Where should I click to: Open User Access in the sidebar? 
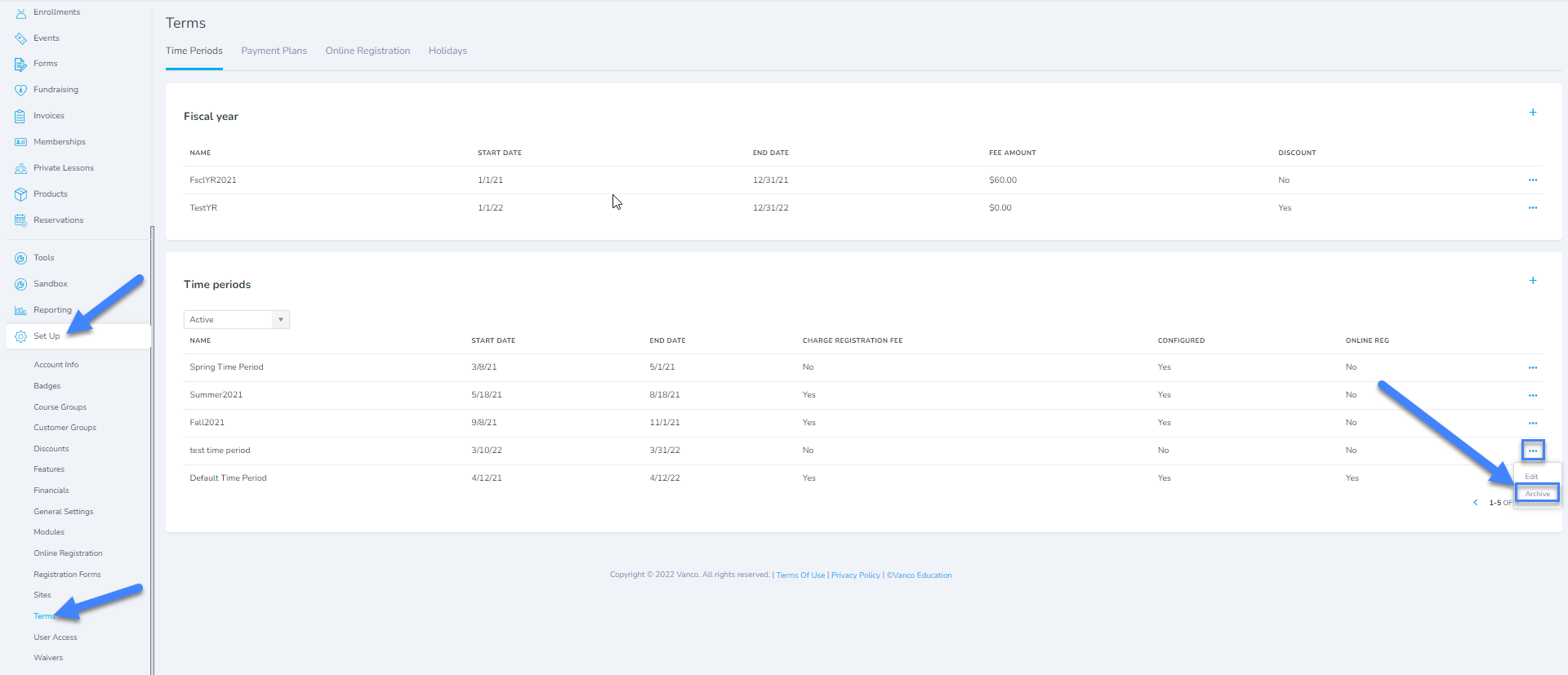[x=56, y=637]
